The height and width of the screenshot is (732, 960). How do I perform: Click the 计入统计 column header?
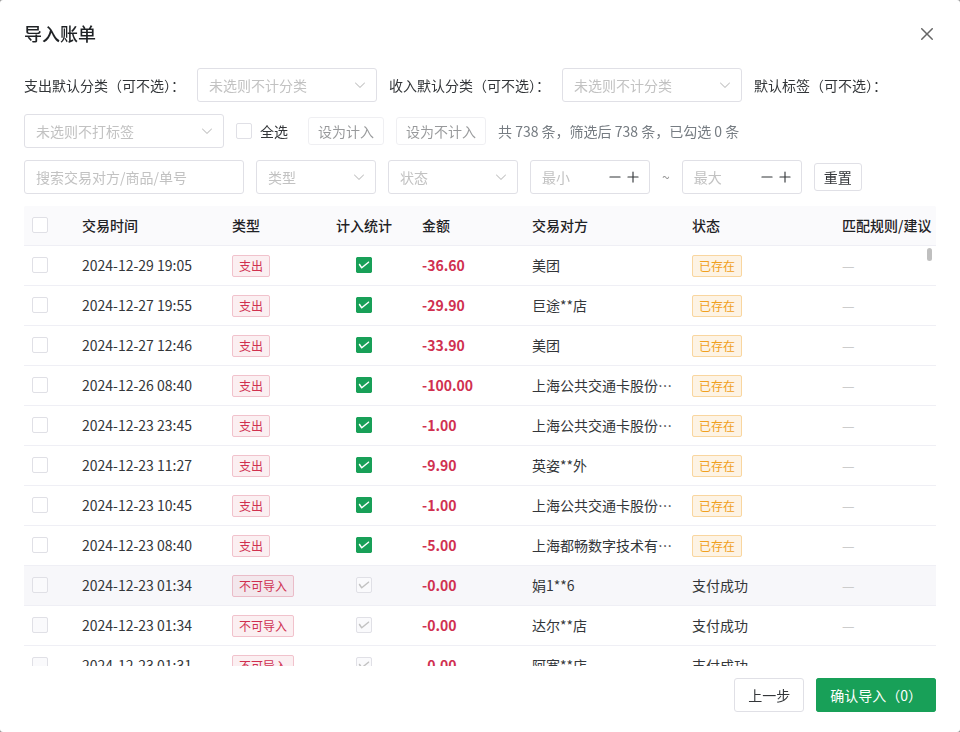(x=364, y=226)
